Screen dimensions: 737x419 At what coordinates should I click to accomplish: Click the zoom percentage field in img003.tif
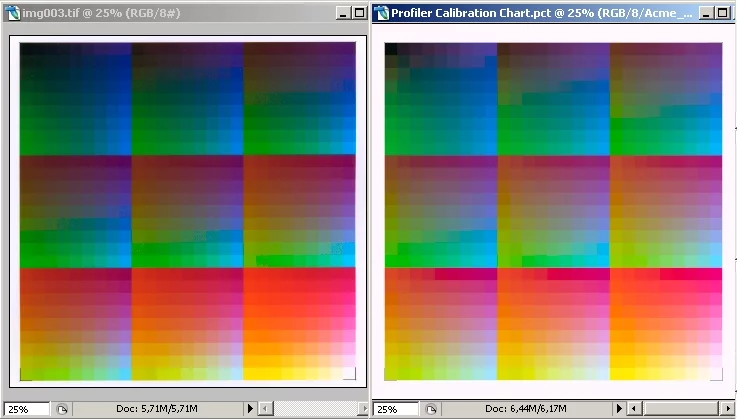(26, 409)
